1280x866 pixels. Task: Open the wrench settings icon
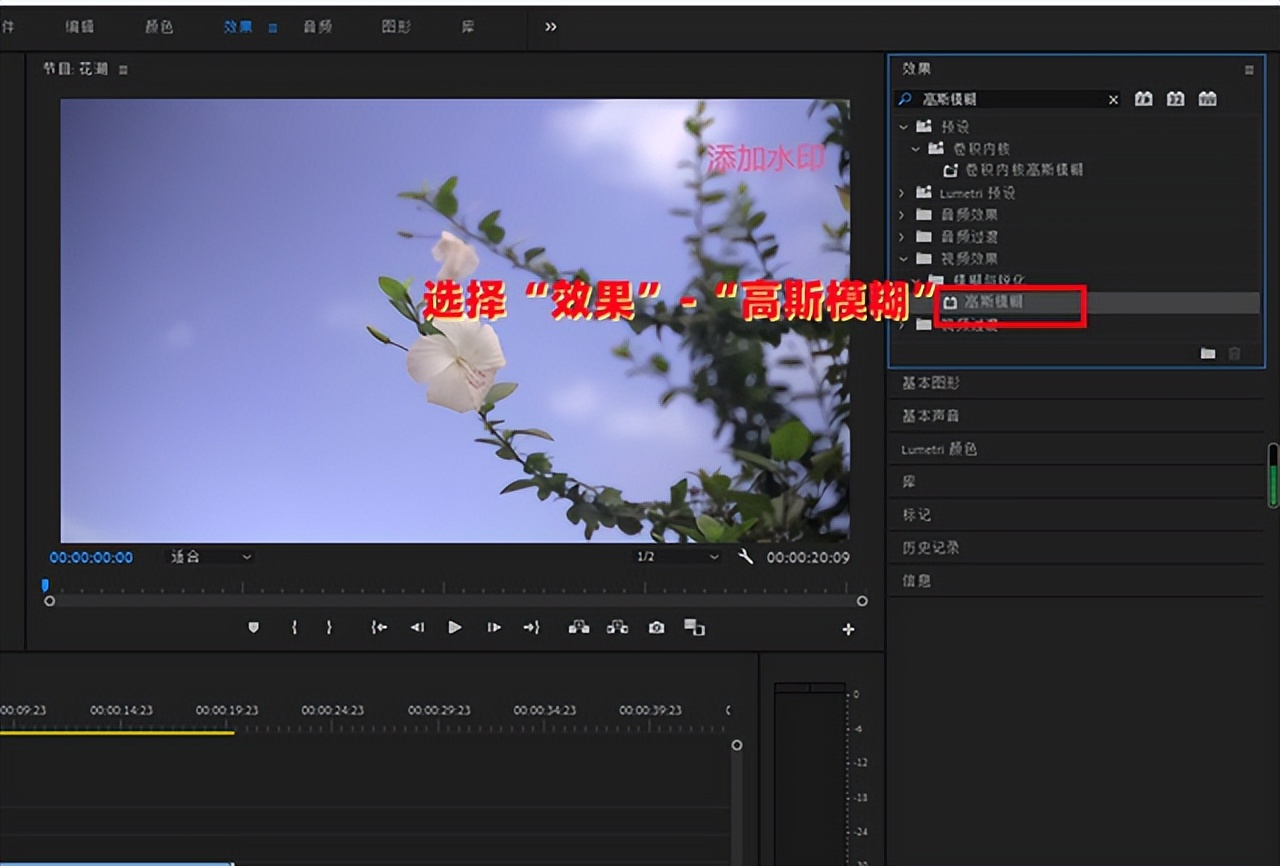pyautogui.click(x=745, y=556)
